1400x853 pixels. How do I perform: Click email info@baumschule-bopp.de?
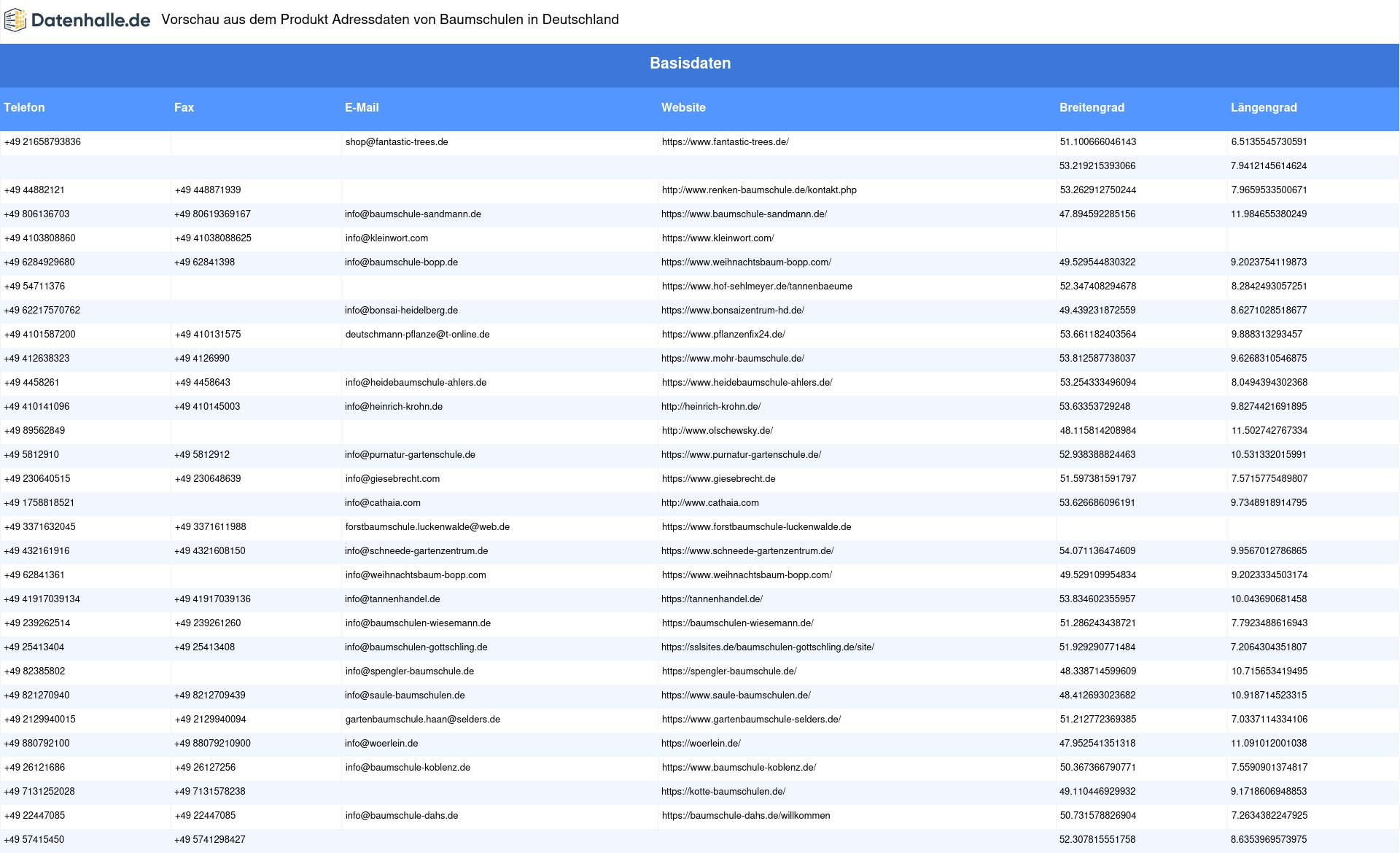tap(401, 262)
